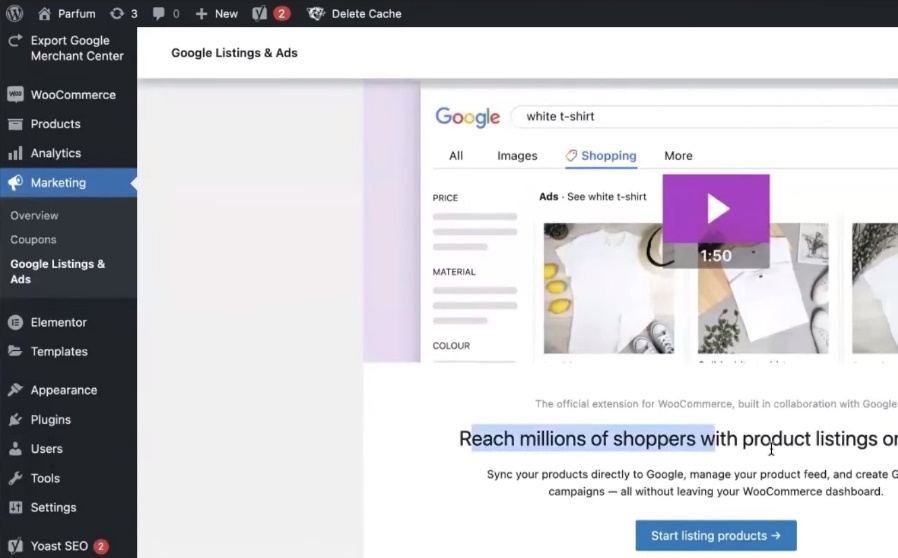Screen dimensions: 898x558
Task: Open the comments bubble icon
Action: pos(159,14)
